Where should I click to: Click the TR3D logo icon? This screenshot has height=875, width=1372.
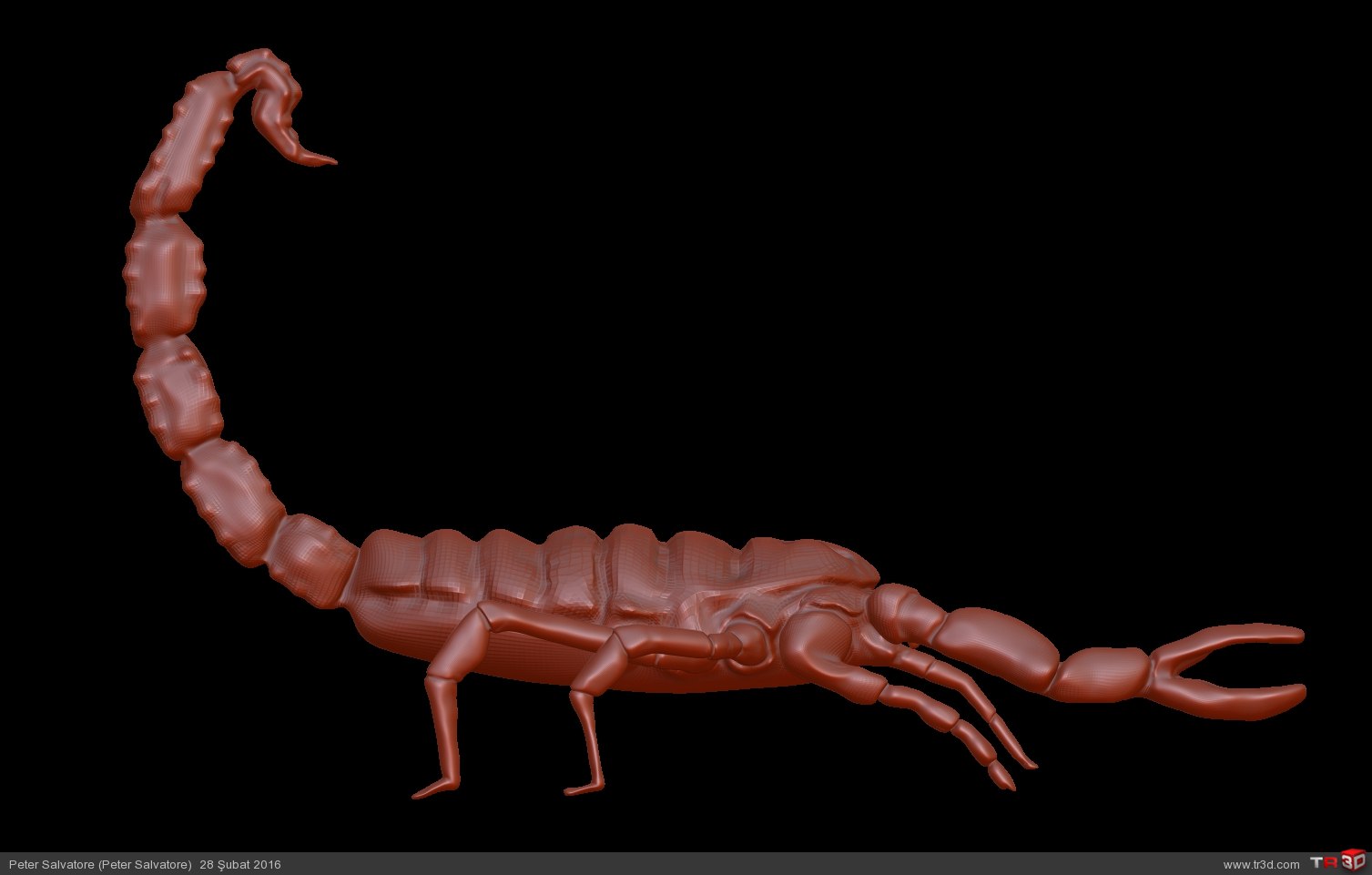[x=1338, y=861]
